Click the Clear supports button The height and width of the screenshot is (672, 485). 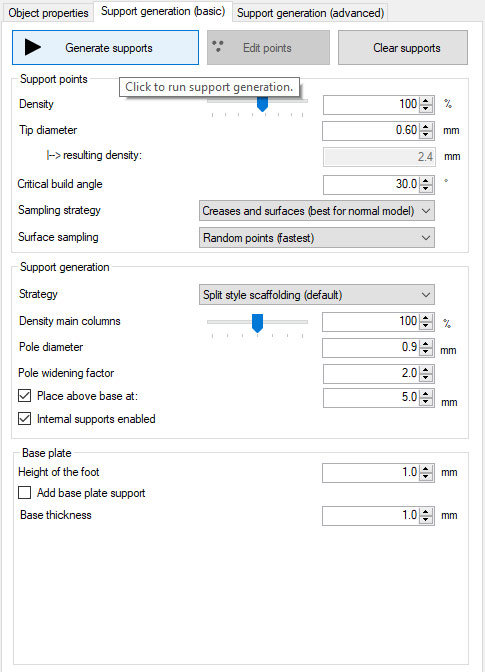(403, 48)
